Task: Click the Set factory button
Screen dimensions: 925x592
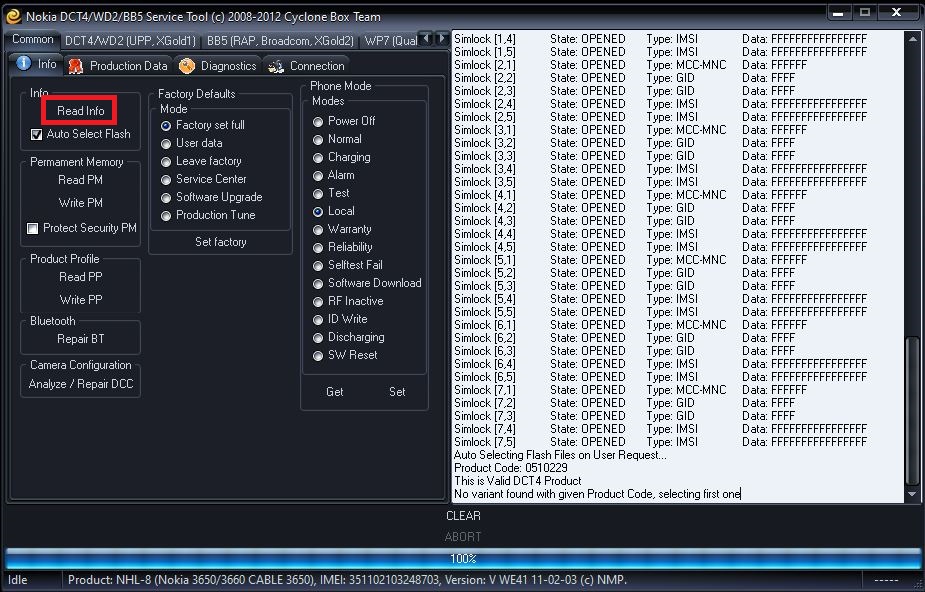Action: tap(220, 242)
